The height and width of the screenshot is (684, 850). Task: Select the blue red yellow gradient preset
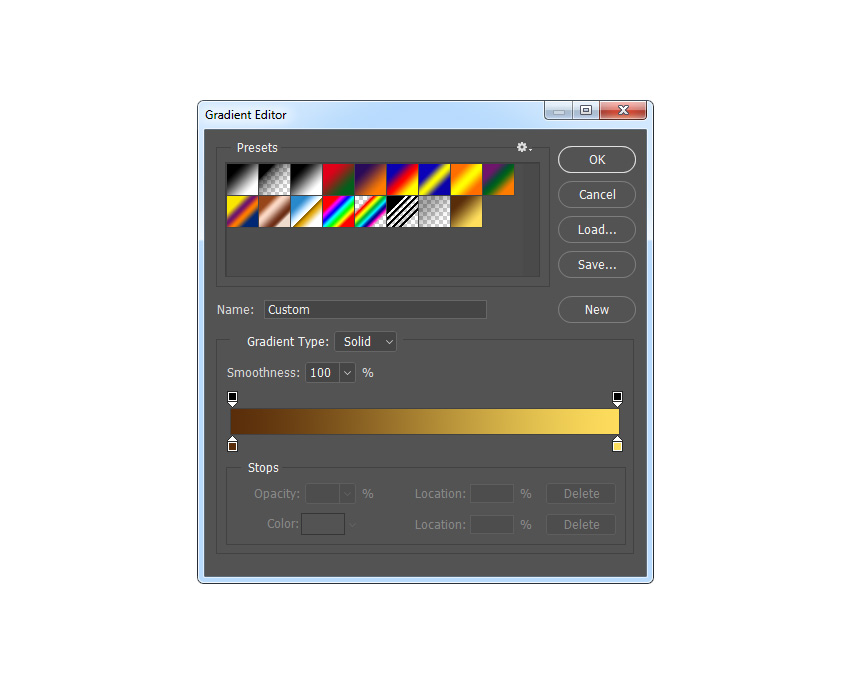(x=402, y=179)
